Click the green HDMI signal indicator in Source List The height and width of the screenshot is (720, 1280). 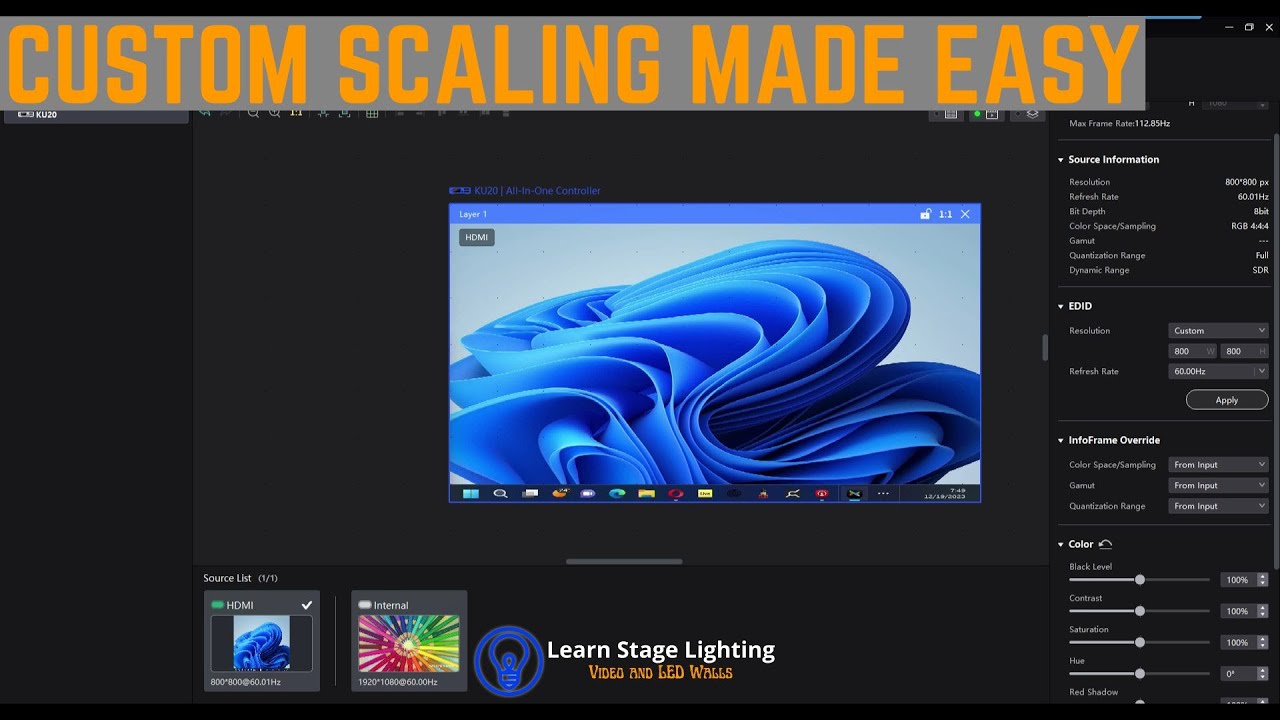(x=217, y=605)
